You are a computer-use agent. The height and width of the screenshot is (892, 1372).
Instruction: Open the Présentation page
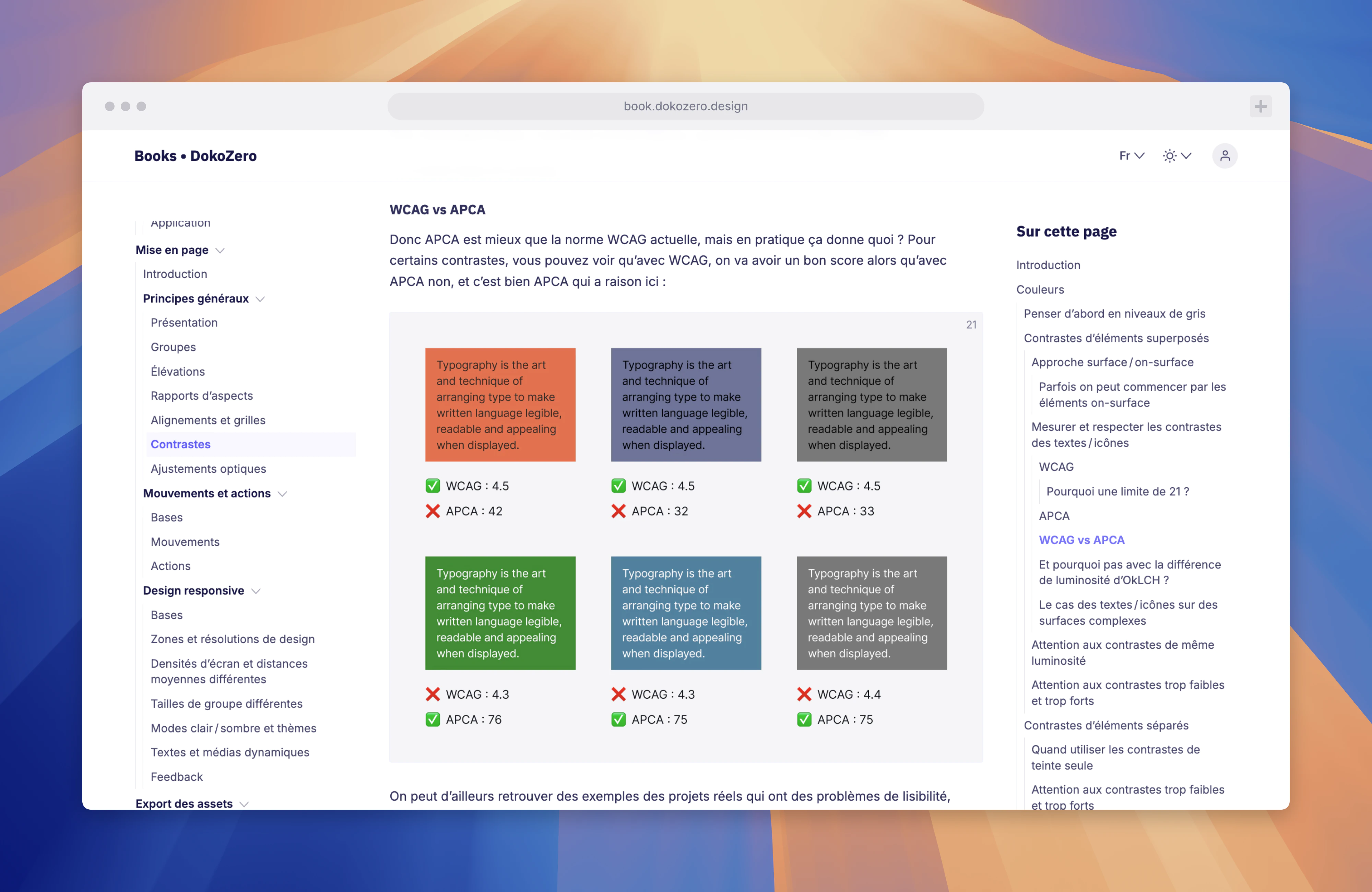click(184, 322)
